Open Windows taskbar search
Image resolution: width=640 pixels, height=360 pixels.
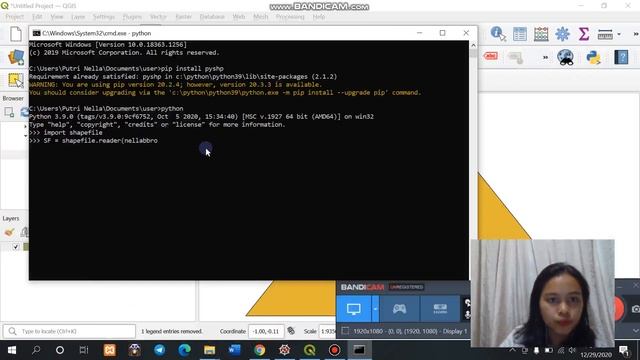[x=36, y=350]
